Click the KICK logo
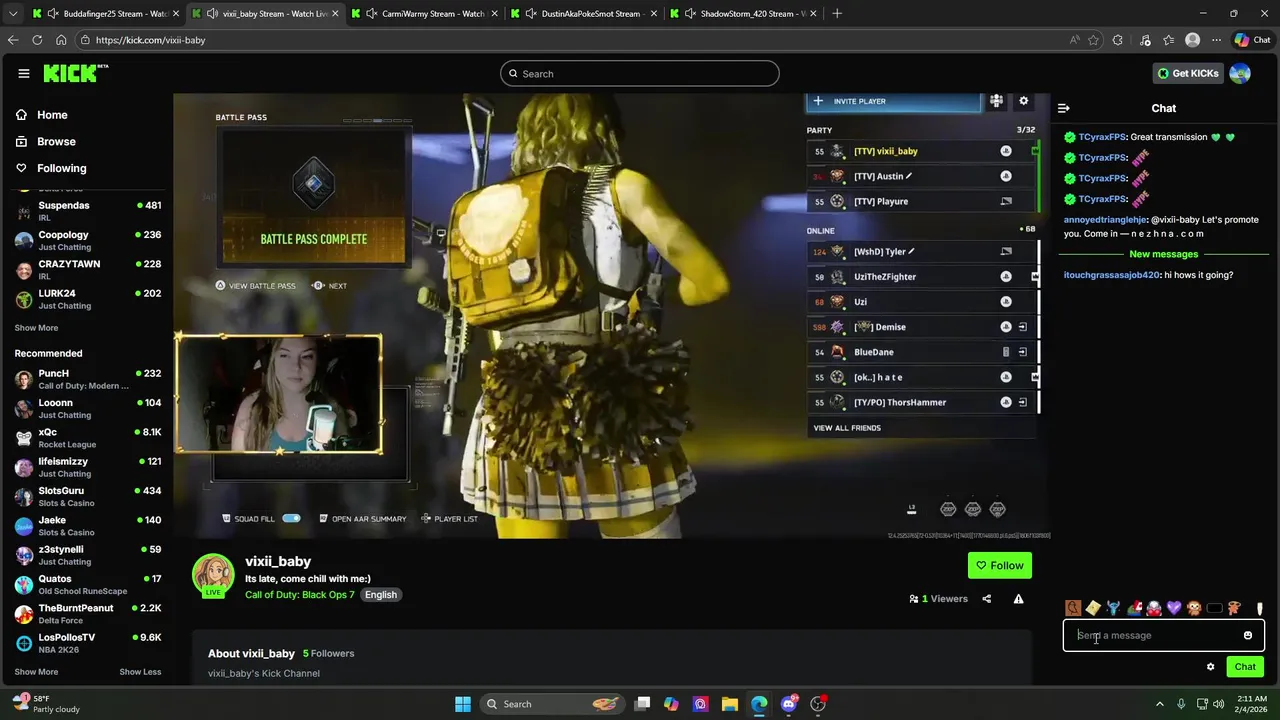The width and height of the screenshot is (1280, 720). [x=76, y=73]
